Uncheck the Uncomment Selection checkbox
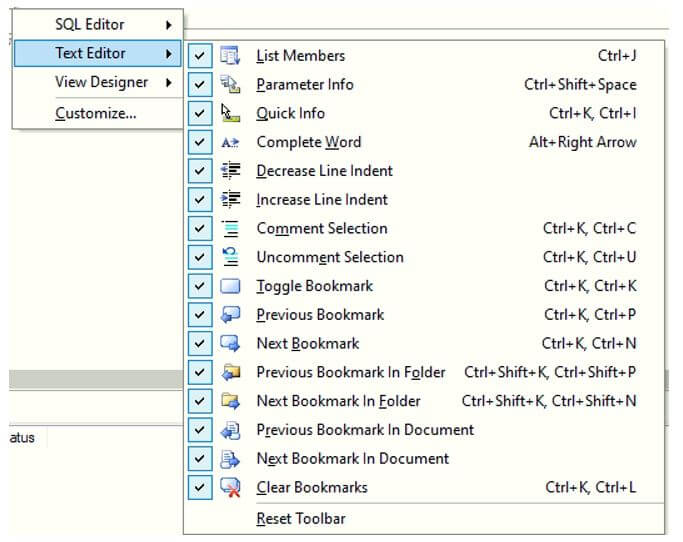The width and height of the screenshot is (683, 542). (200, 258)
